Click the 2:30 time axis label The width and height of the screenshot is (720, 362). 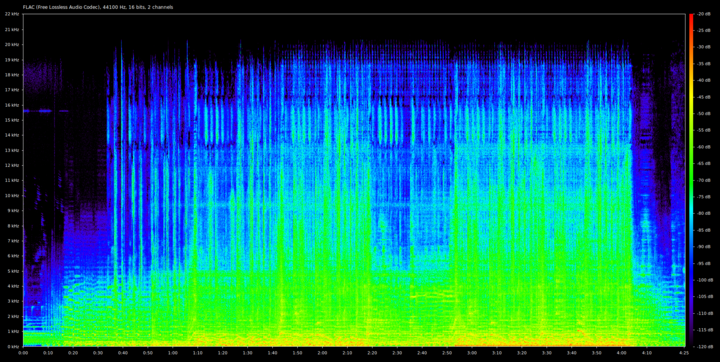point(397,353)
